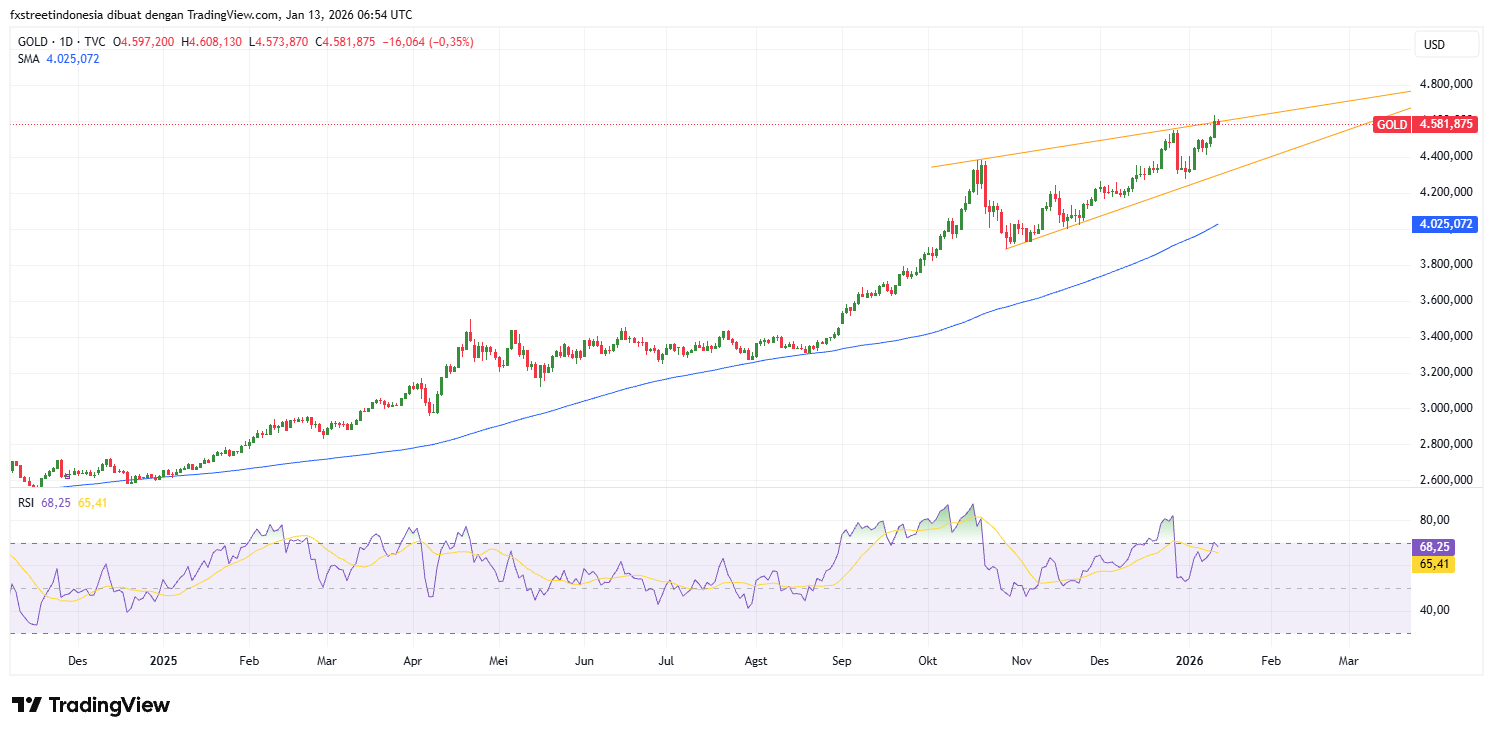Select the 2026 label on the time axis
The width and height of the screenshot is (1493, 735).
(x=1189, y=661)
